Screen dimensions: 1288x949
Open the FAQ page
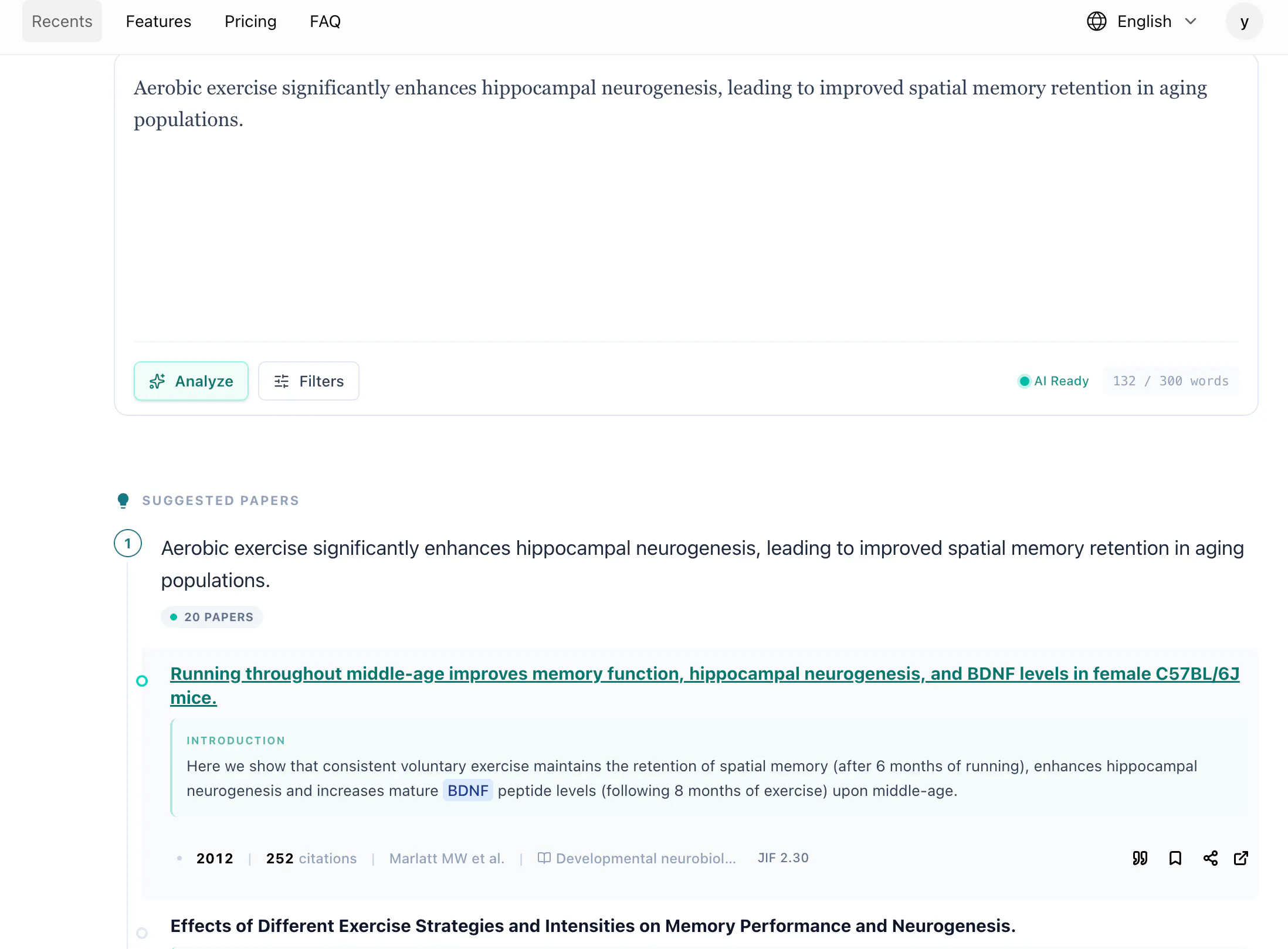[x=325, y=22]
